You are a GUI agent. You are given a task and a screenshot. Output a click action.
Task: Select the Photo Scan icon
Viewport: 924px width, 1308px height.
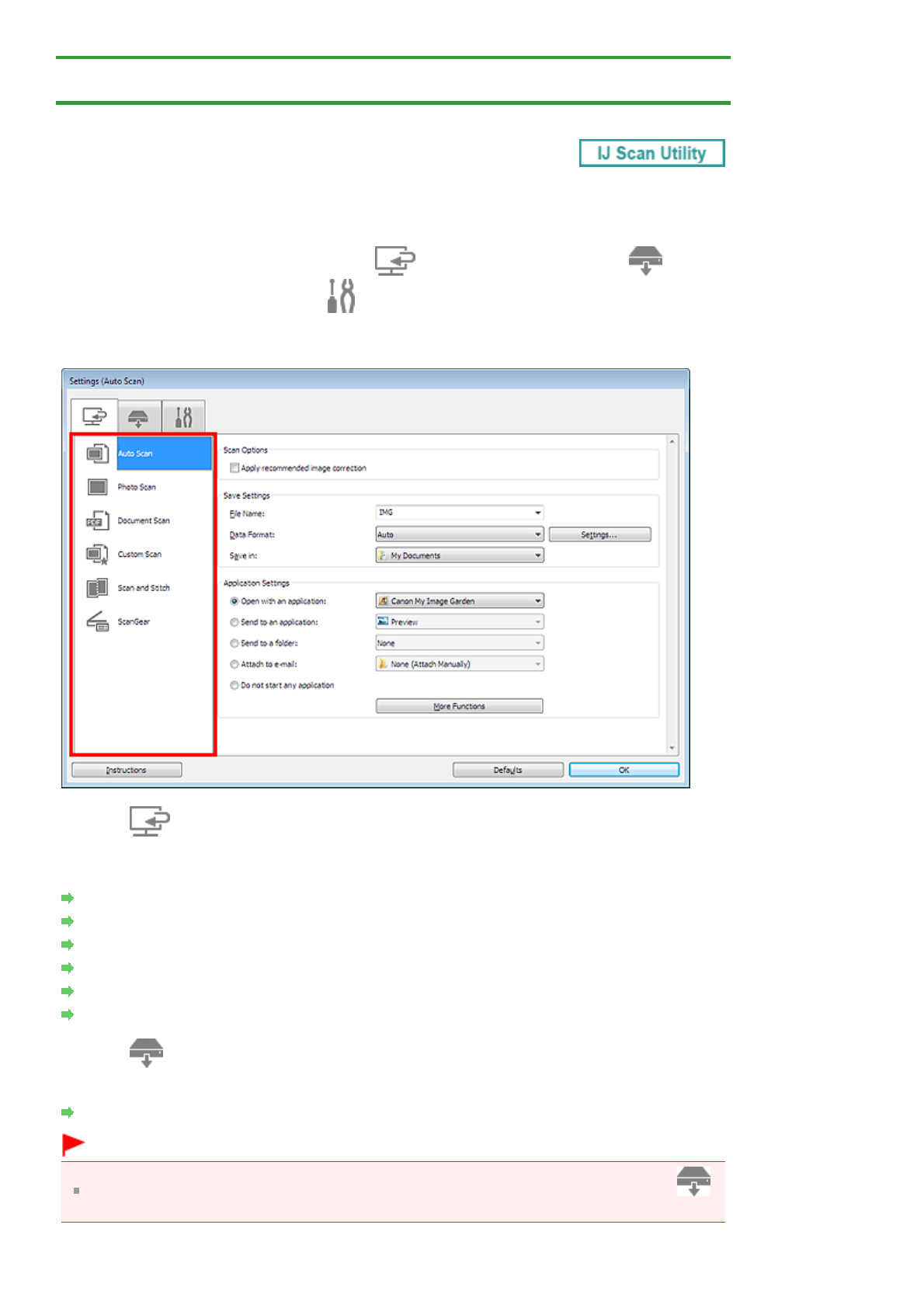(97, 487)
